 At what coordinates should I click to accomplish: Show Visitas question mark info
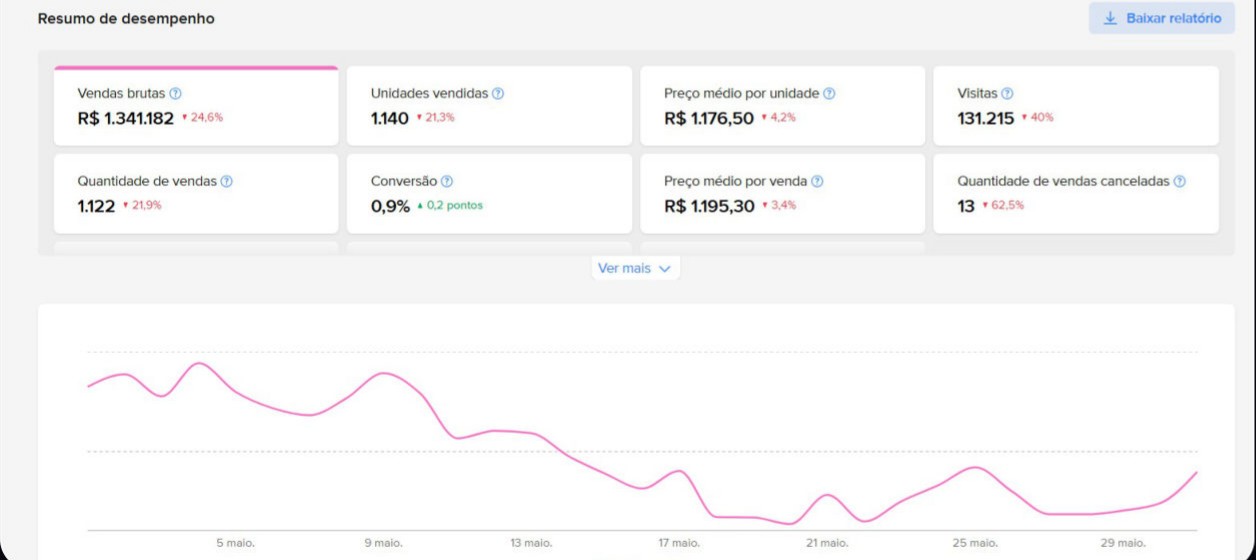tap(1007, 93)
